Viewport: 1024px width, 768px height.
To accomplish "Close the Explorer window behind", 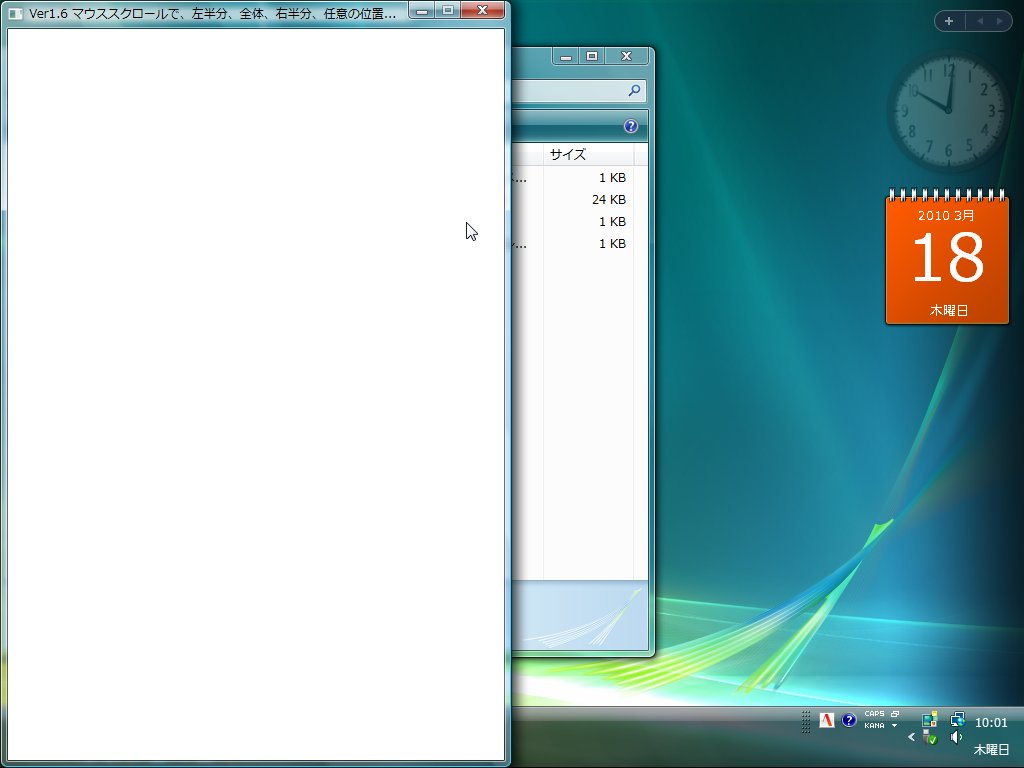I will (x=626, y=57).
